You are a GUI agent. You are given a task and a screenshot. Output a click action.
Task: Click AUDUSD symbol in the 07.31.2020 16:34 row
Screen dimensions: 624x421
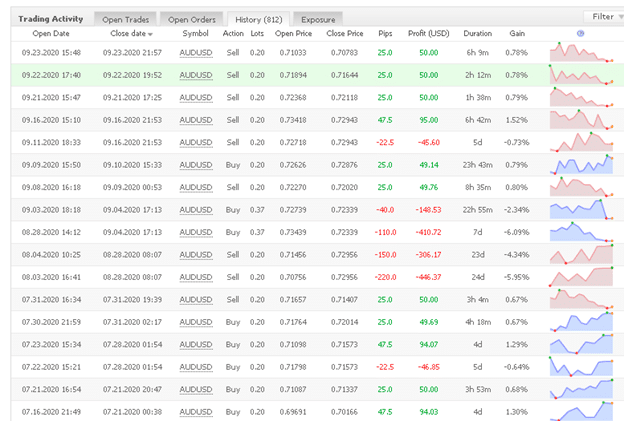pos(195,299)
